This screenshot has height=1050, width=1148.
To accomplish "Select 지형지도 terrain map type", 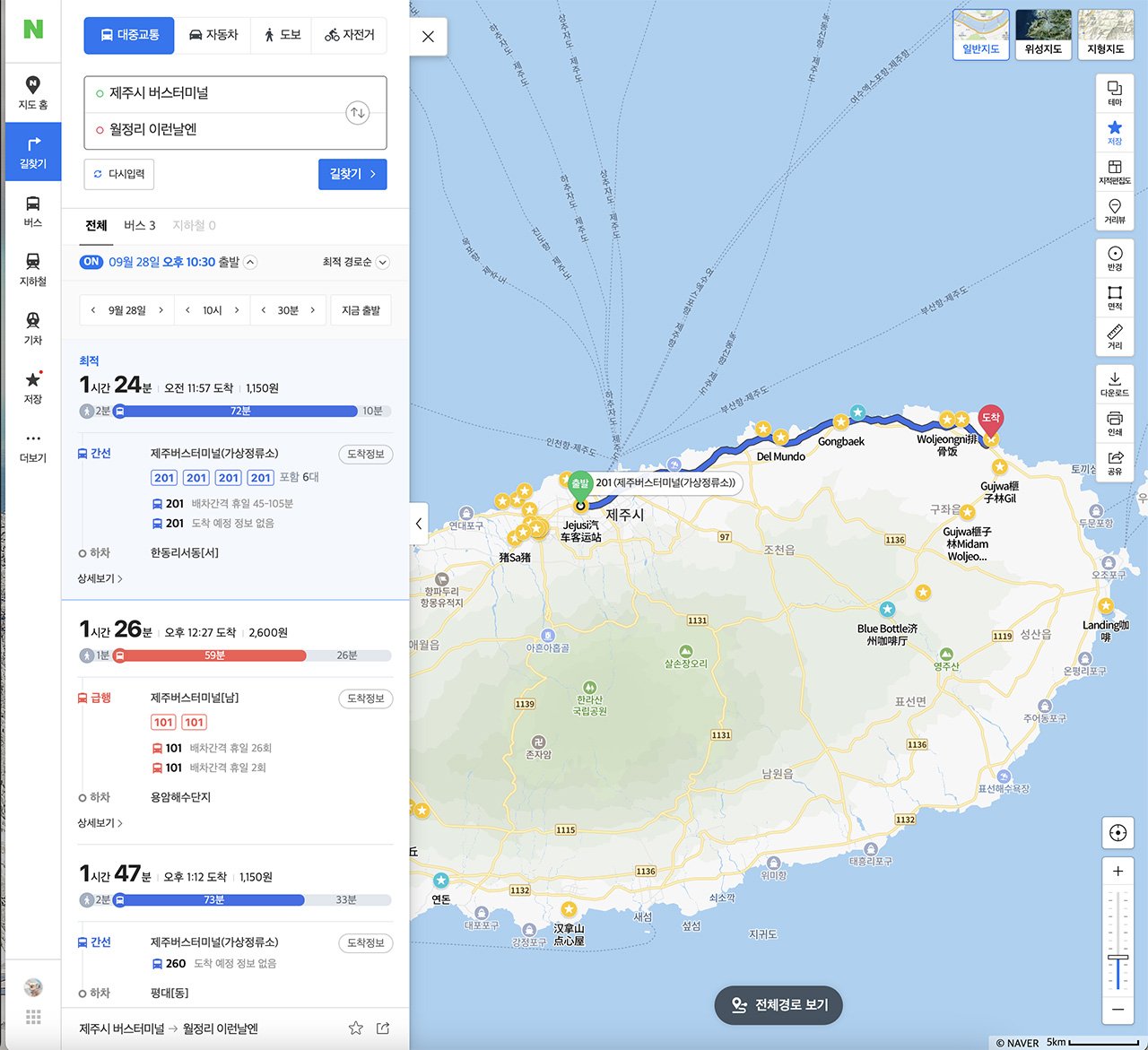I will [1106, 34].
